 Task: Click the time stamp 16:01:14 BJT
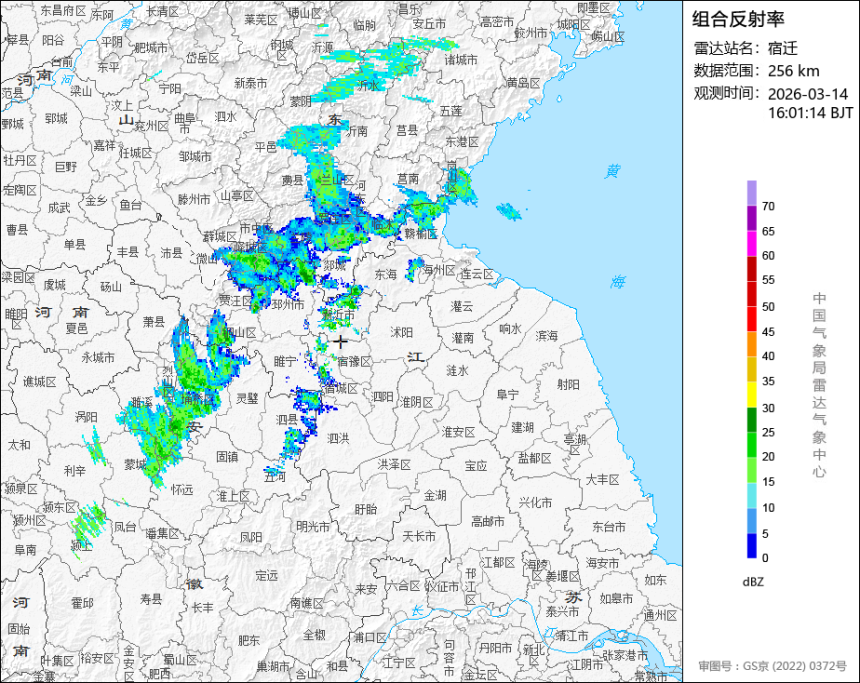coord(810,113)
